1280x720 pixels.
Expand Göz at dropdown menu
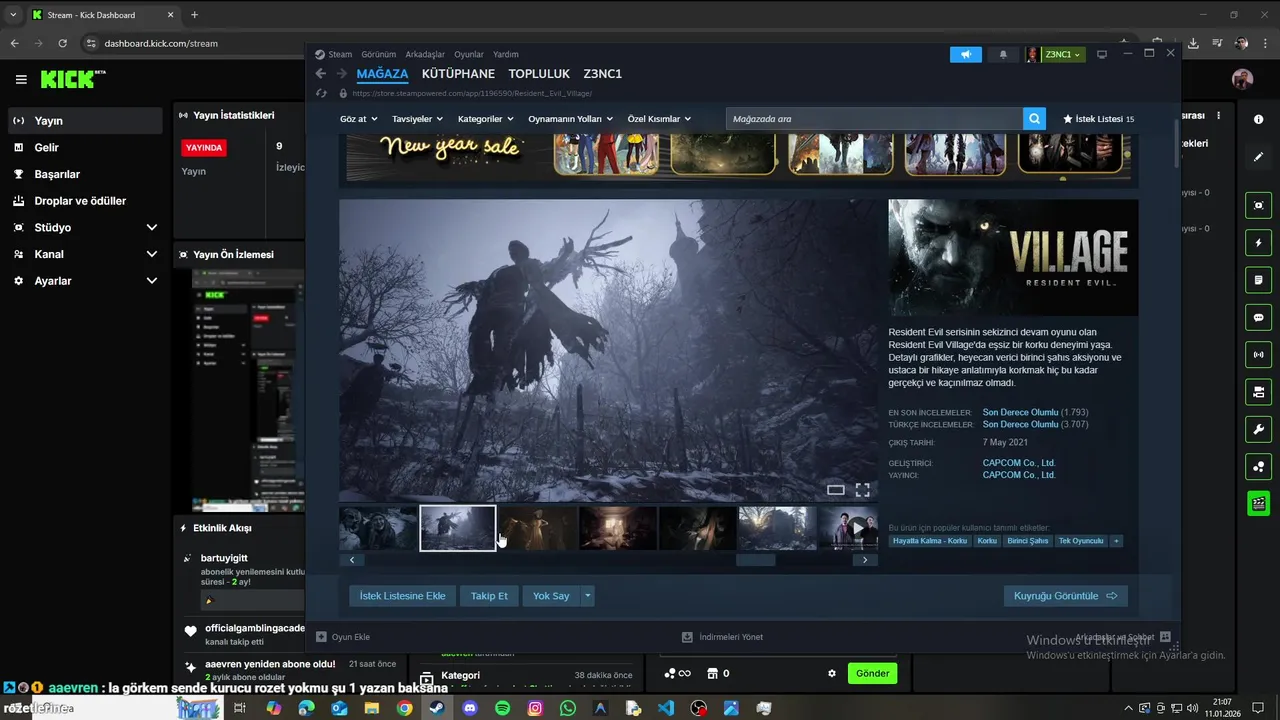[x=359, y=119]
